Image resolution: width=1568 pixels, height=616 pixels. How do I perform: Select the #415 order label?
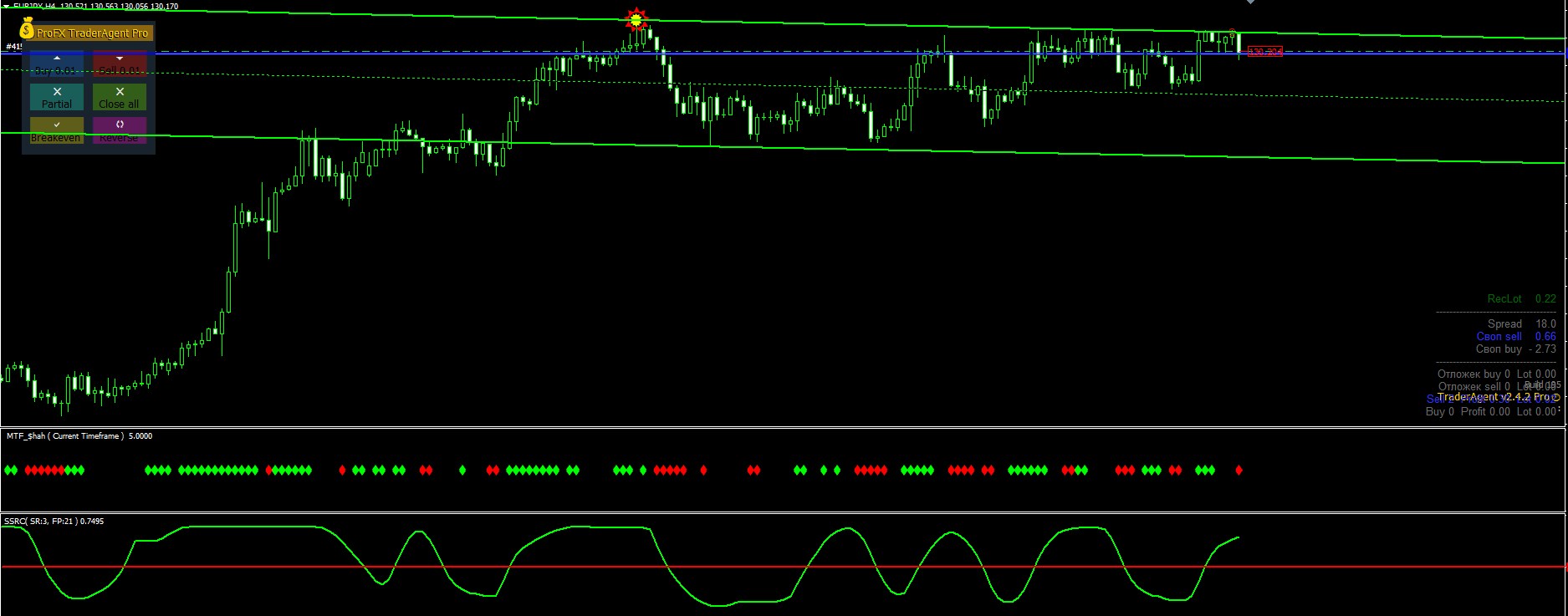(x=13, y=47)
